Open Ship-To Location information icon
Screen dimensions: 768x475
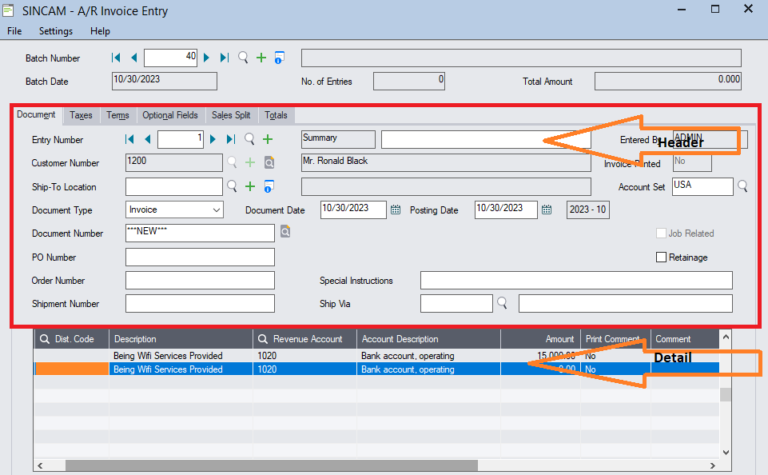pos(268,186)
